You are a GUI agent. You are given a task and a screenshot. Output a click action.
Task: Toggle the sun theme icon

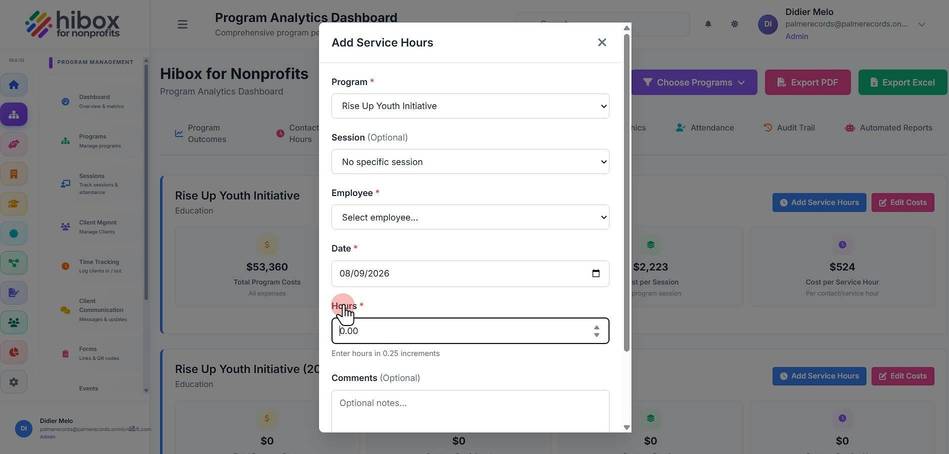coord(734,24)
